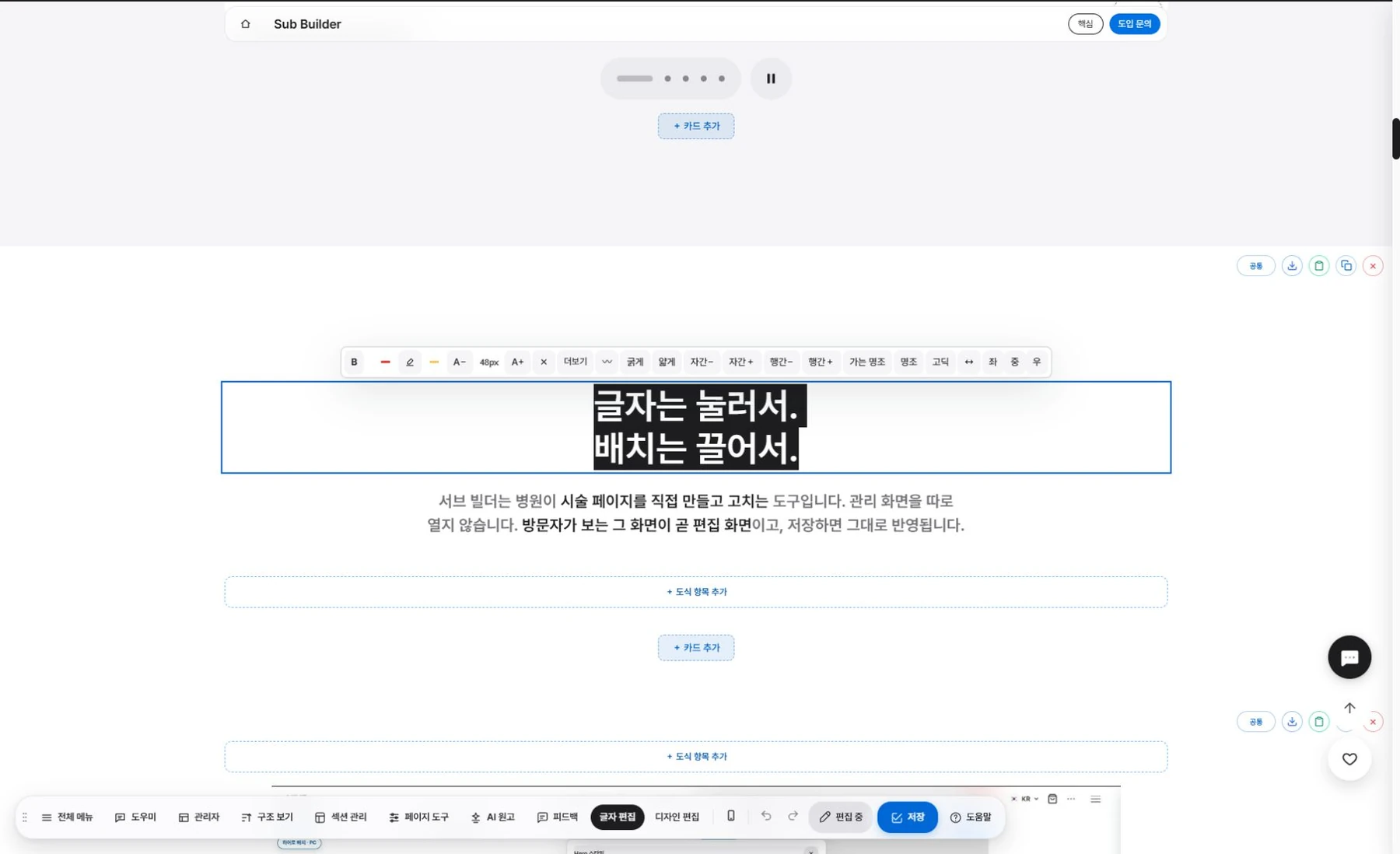Add a card below the carousel

[696, 126]
